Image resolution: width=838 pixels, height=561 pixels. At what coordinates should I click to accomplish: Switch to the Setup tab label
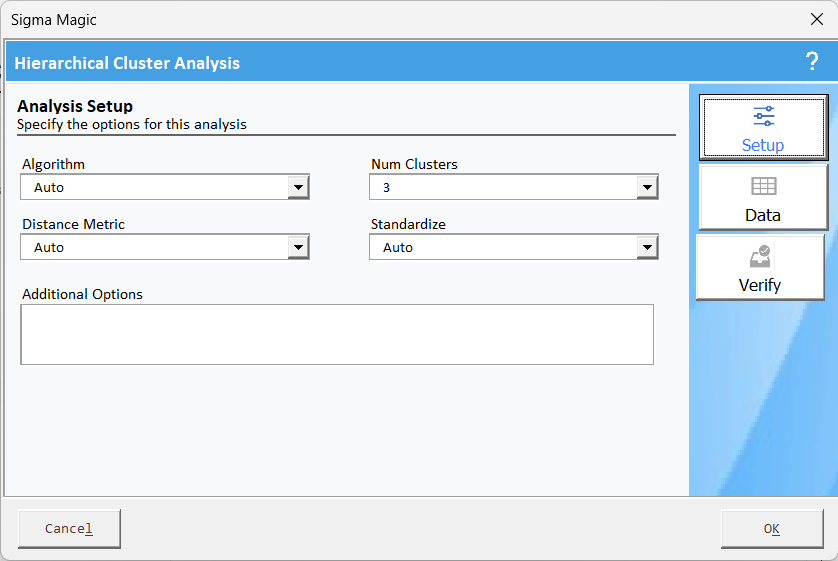click(x=763, y=145)
